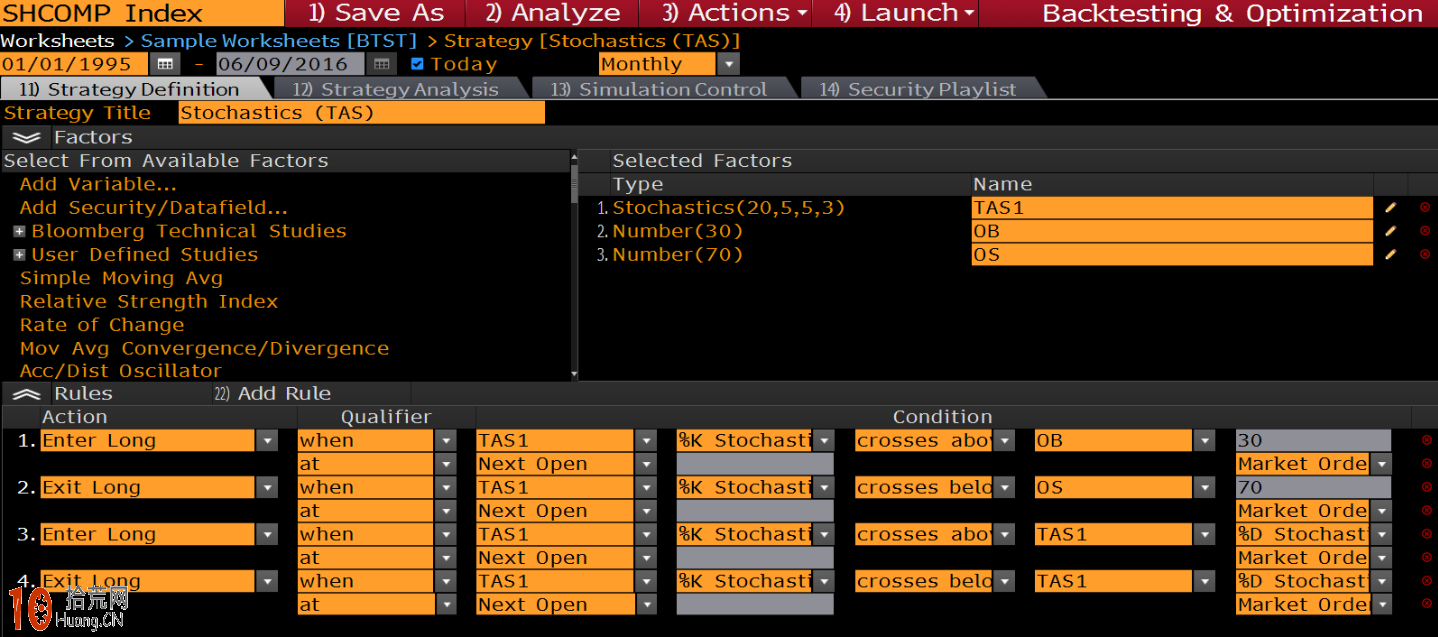Open the start date calendar picker

tap(165, 64)
